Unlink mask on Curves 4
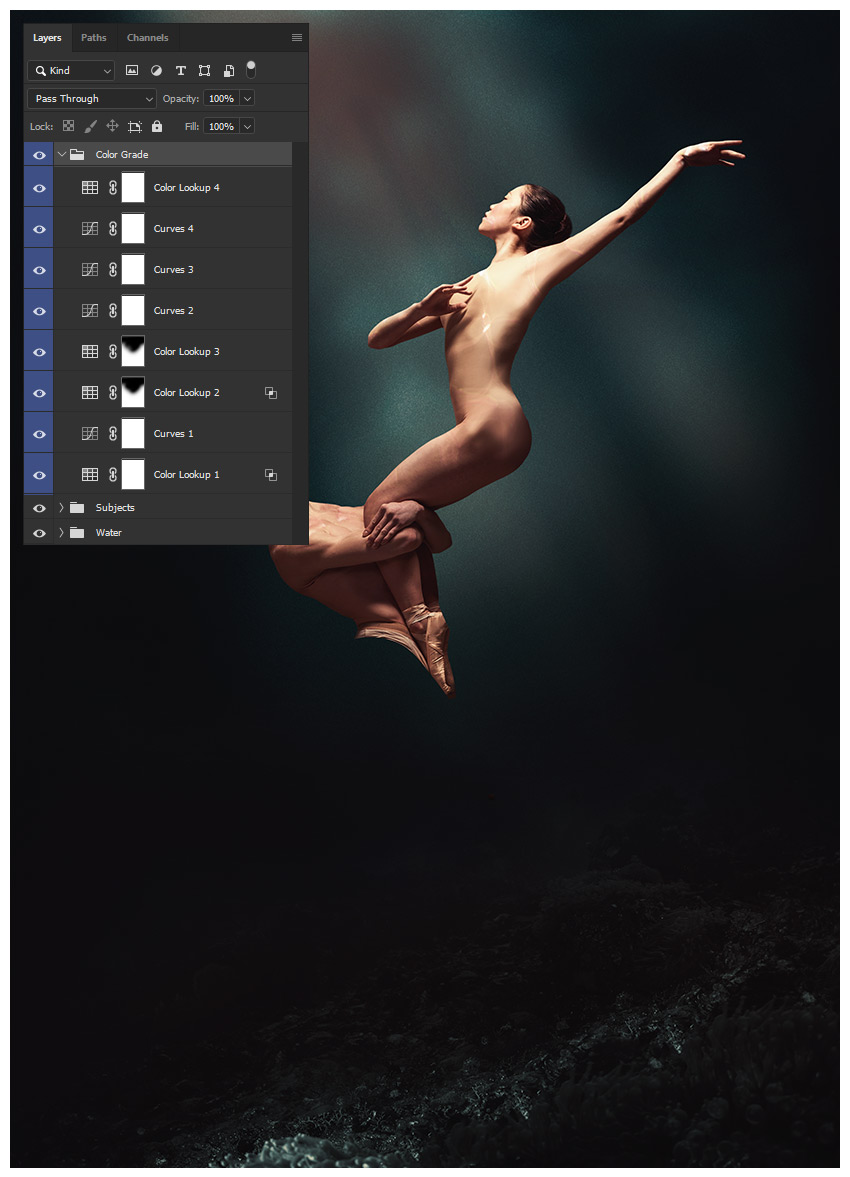The height and width of the screenshot is (1177, 850). coord(113,229)
